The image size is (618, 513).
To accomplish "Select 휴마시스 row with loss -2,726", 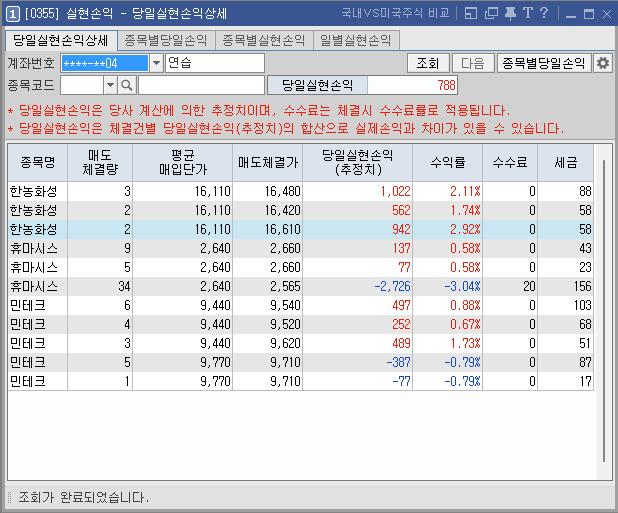I will [300, 286].
